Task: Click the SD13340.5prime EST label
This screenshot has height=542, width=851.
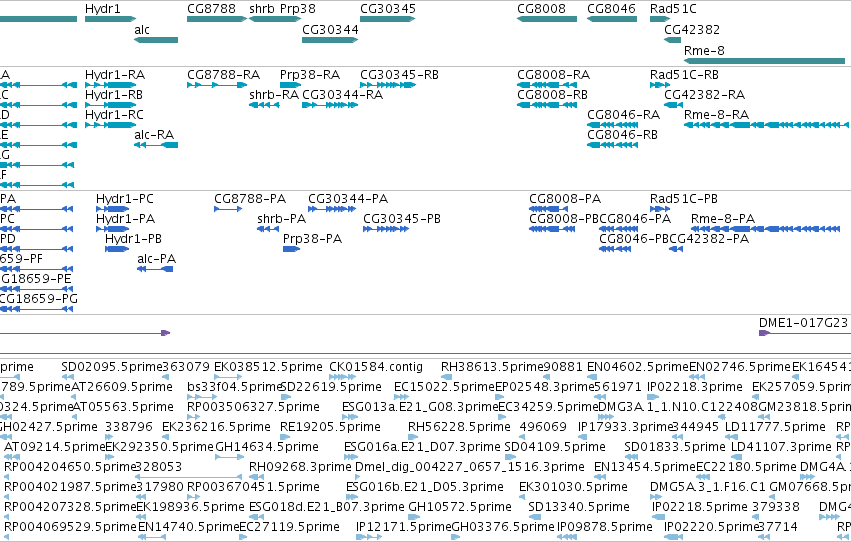Action: click(579, 507)
